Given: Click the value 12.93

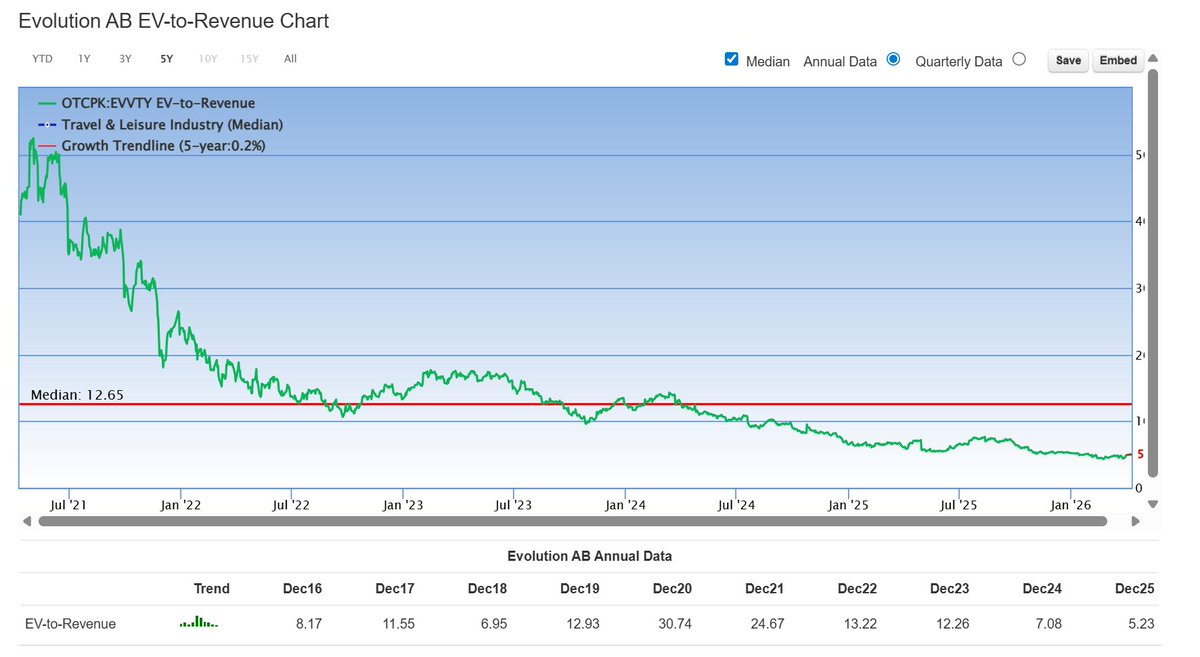Looking at the screenshot, I should [582, 624].
